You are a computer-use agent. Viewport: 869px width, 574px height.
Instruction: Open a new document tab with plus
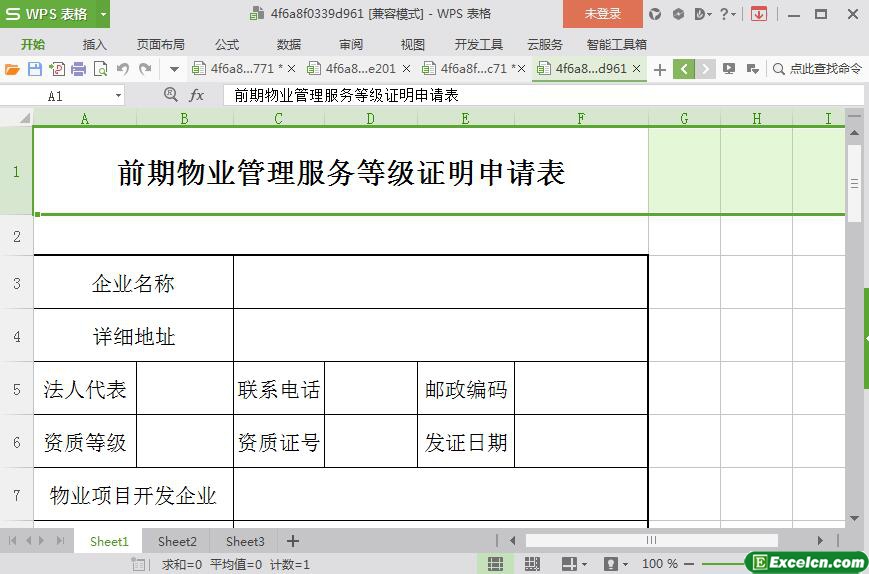pyautogui.click(x=660, y=69)
